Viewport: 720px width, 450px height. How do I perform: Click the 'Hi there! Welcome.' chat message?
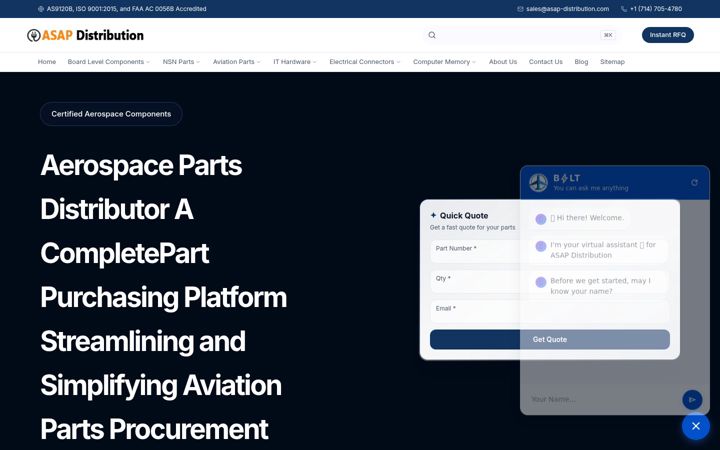(587, 218)
